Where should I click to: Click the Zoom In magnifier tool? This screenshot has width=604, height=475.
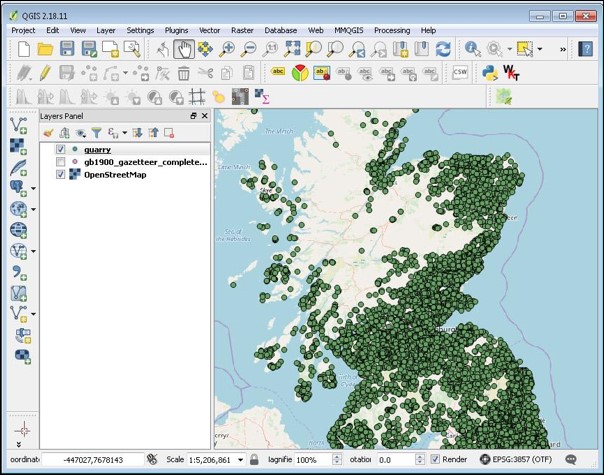coord(227,49)
